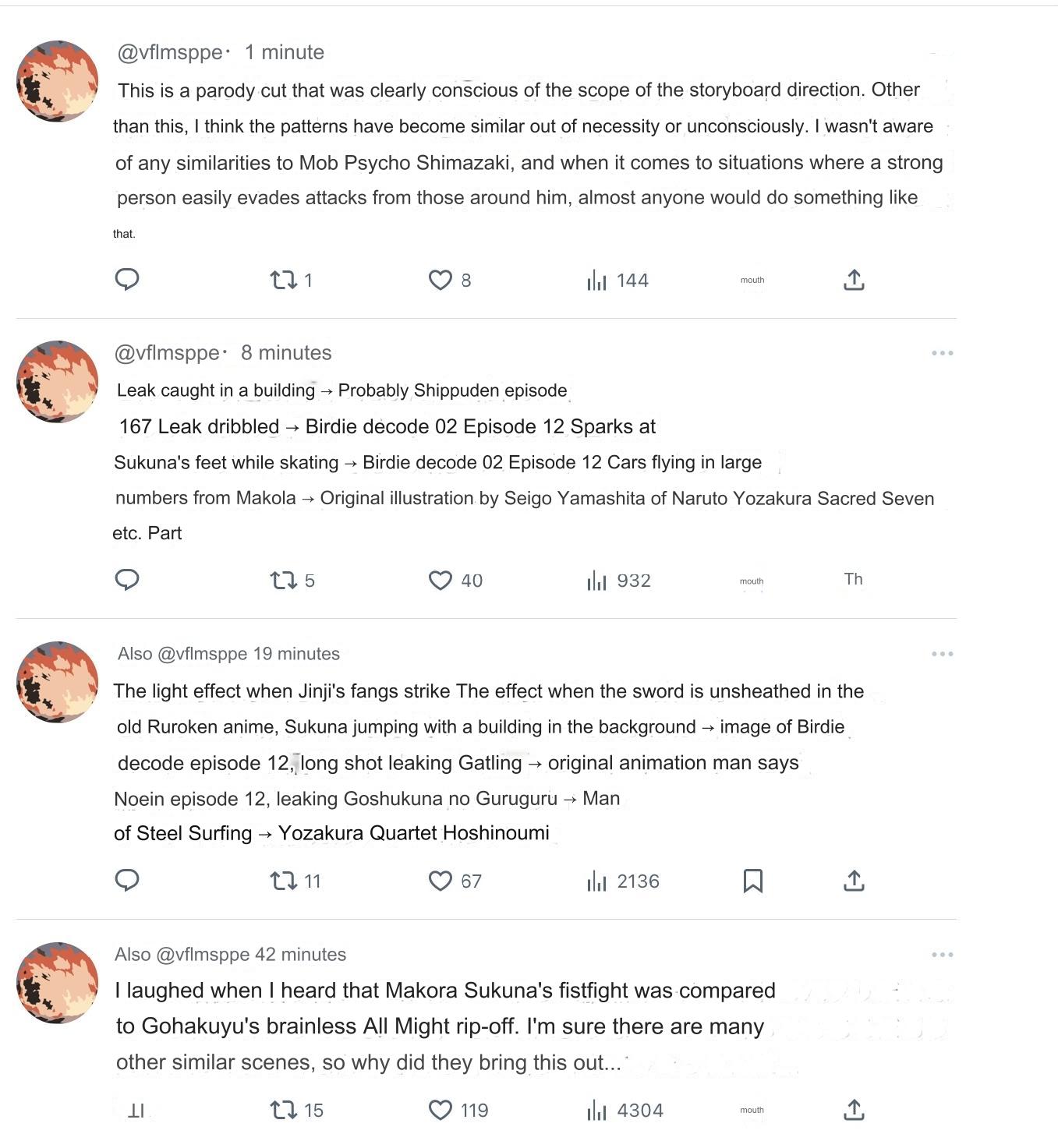Open @vflmsppe handle on 1 minute tweet
1058x1148 pixels.
coord(169,52)
